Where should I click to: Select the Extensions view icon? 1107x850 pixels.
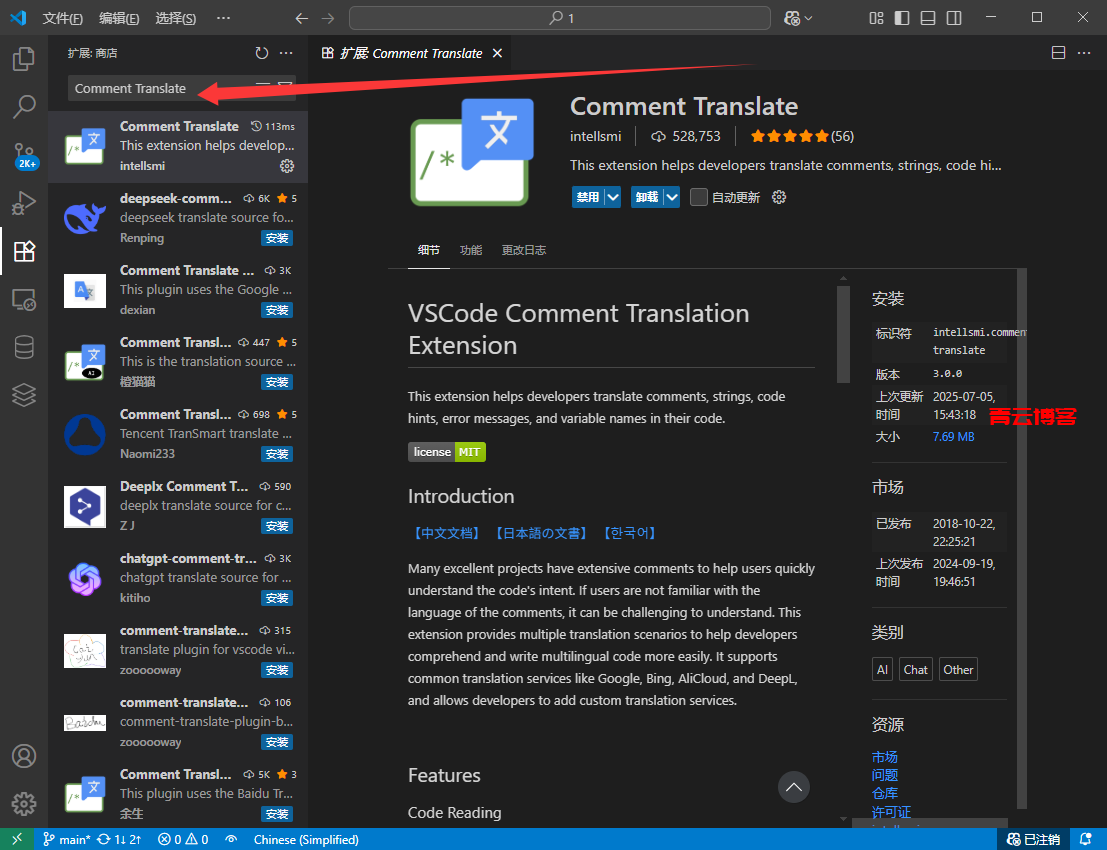(24, 251)
